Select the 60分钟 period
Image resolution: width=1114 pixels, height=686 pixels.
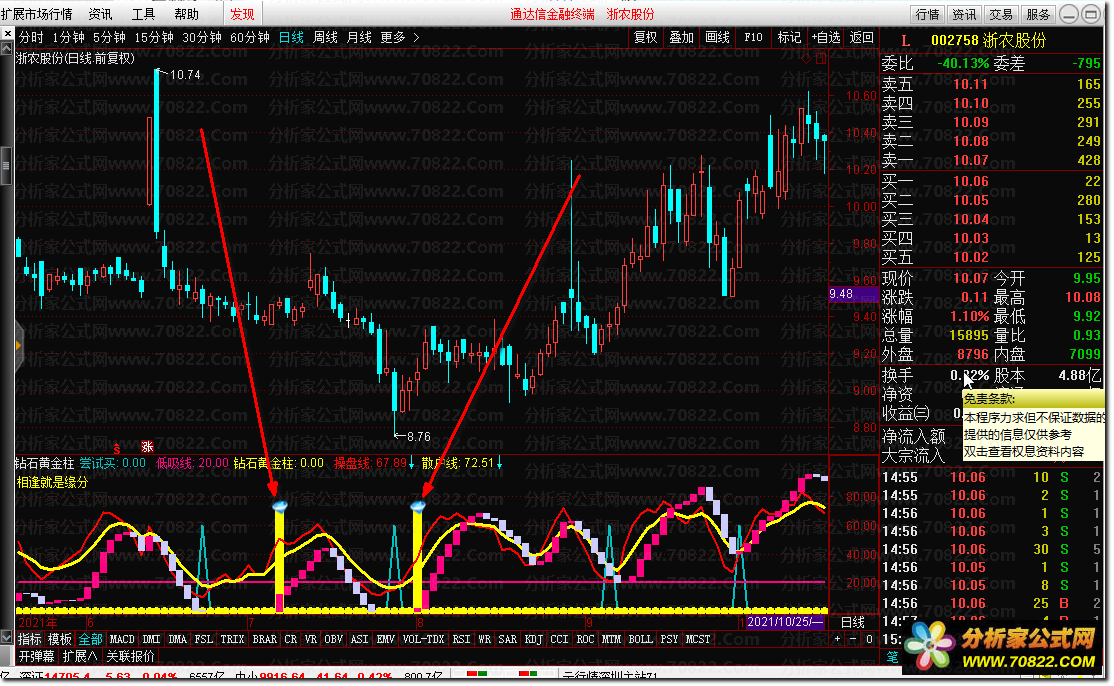point(250,38)
